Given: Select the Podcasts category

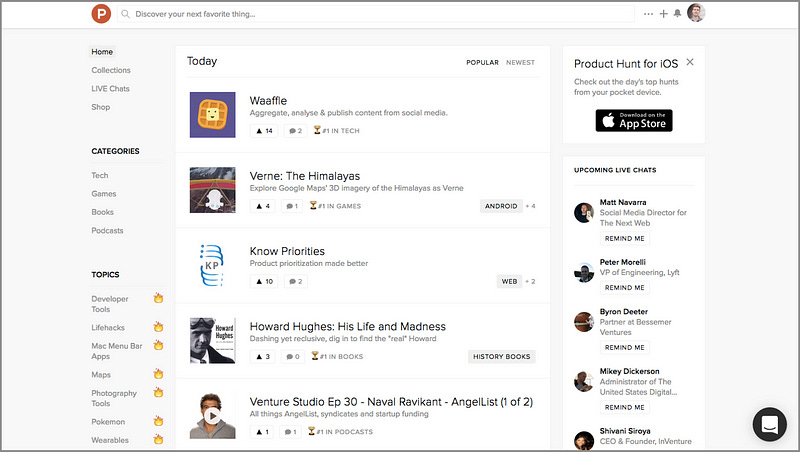Looking at the screenshot, I should pyautogui.click(x=107, y=230).
